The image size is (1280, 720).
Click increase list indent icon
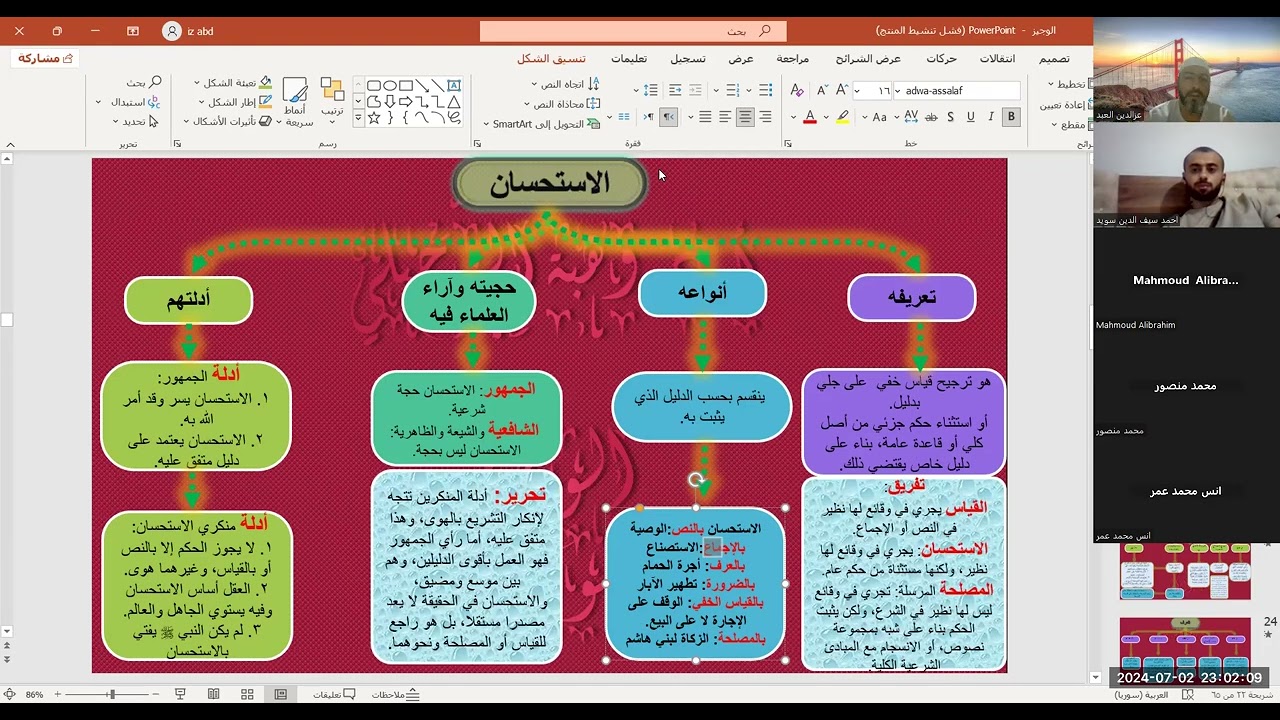click(675, 90)
